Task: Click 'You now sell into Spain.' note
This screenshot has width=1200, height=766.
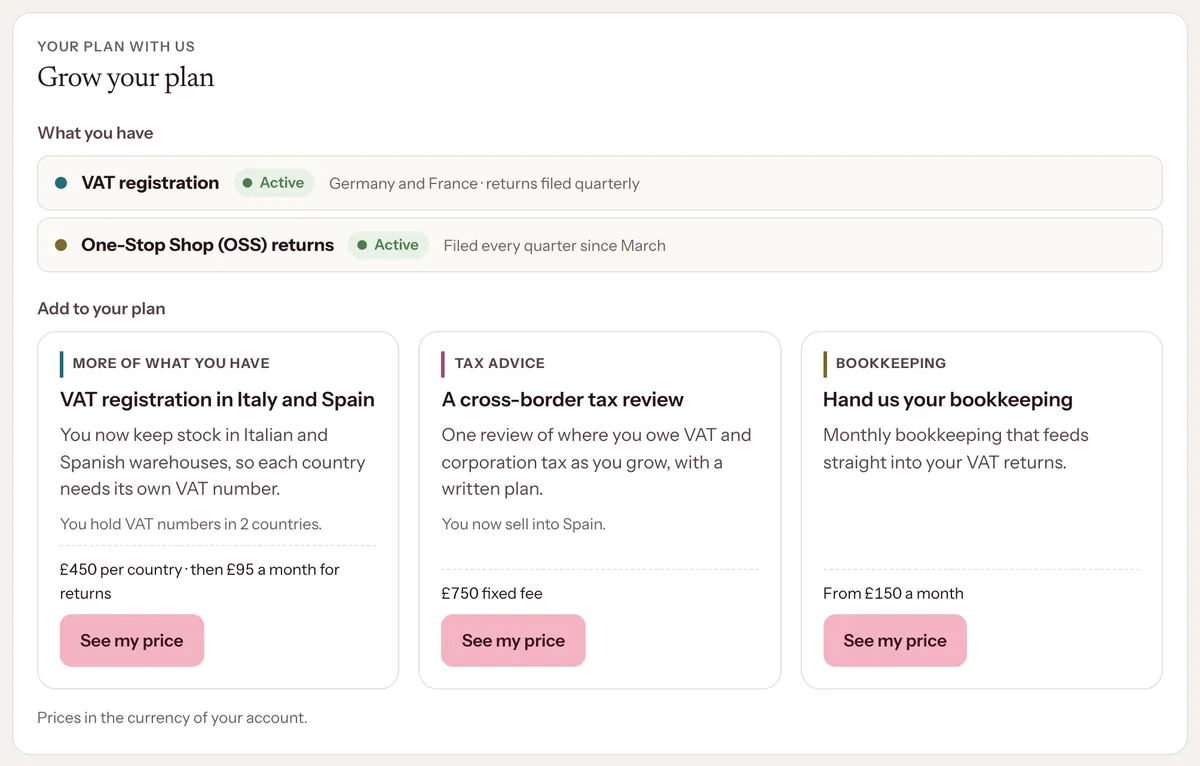Action: click(524, 524)
